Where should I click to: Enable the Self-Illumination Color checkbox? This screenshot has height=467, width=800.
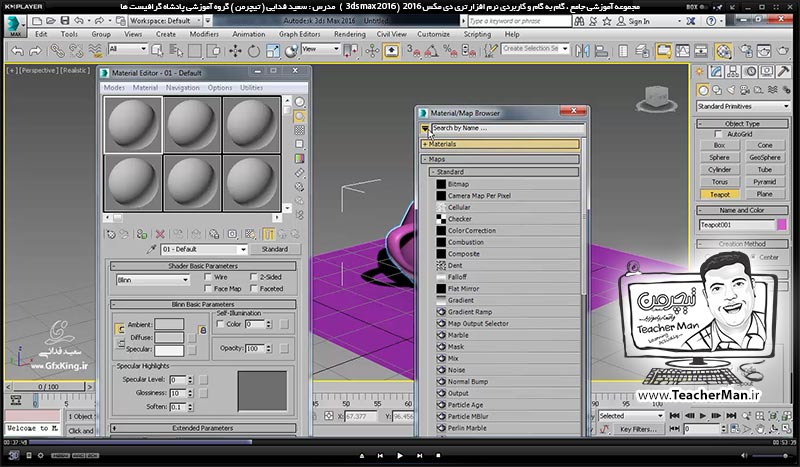(x=220, y=324)
